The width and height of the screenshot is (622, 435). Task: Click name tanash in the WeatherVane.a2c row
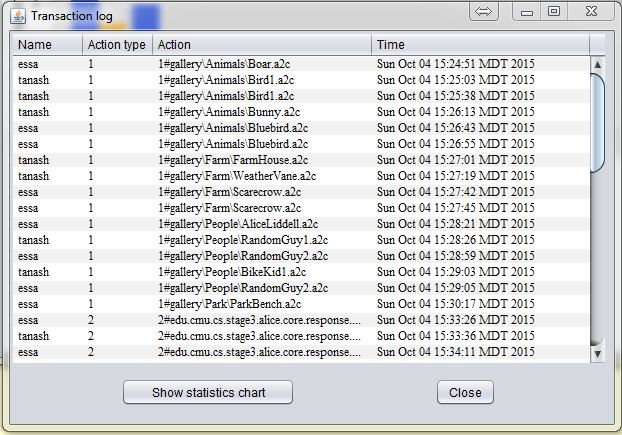click(34, 176)
